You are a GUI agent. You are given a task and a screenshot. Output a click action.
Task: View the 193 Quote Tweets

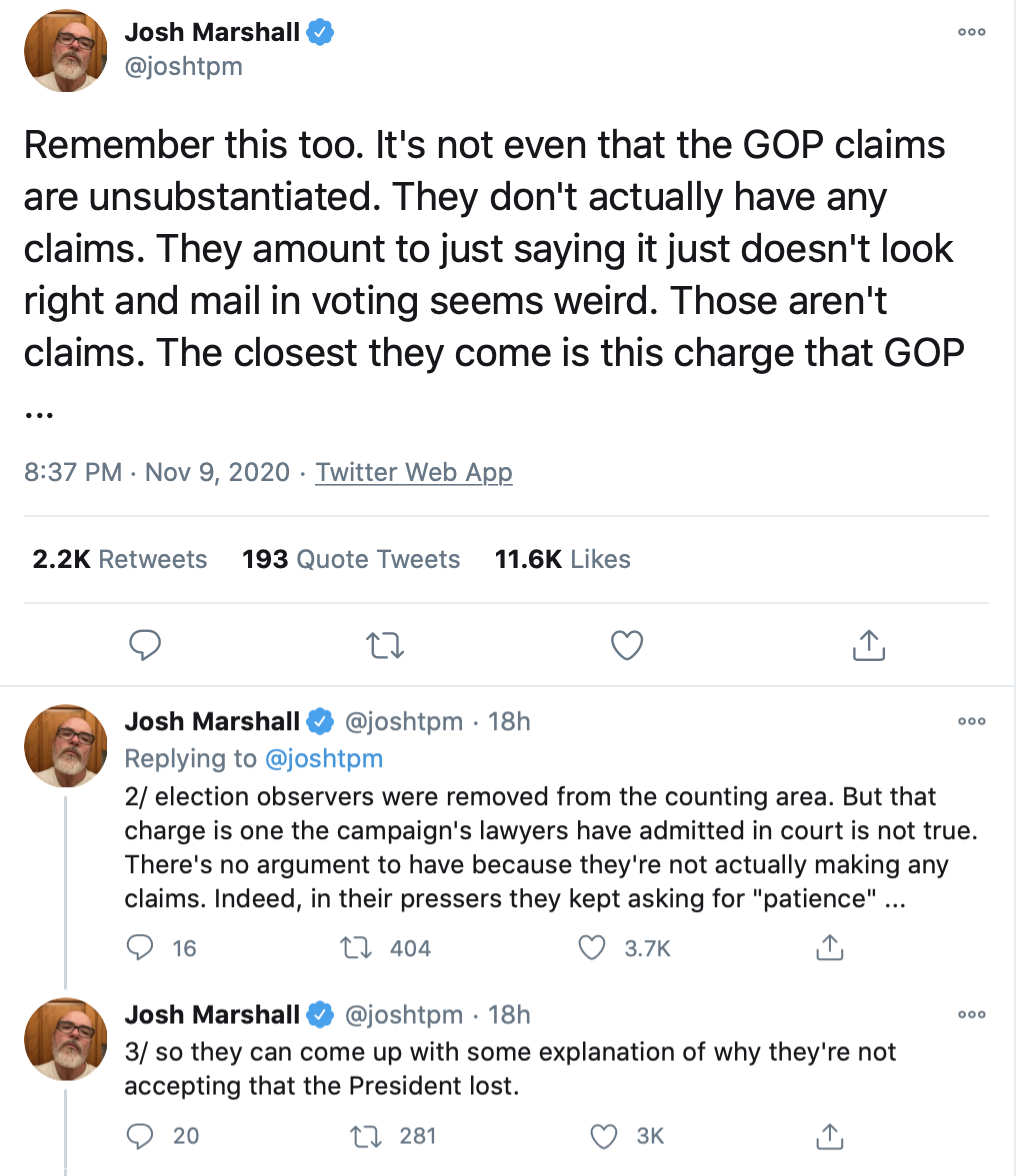point(351,559)
